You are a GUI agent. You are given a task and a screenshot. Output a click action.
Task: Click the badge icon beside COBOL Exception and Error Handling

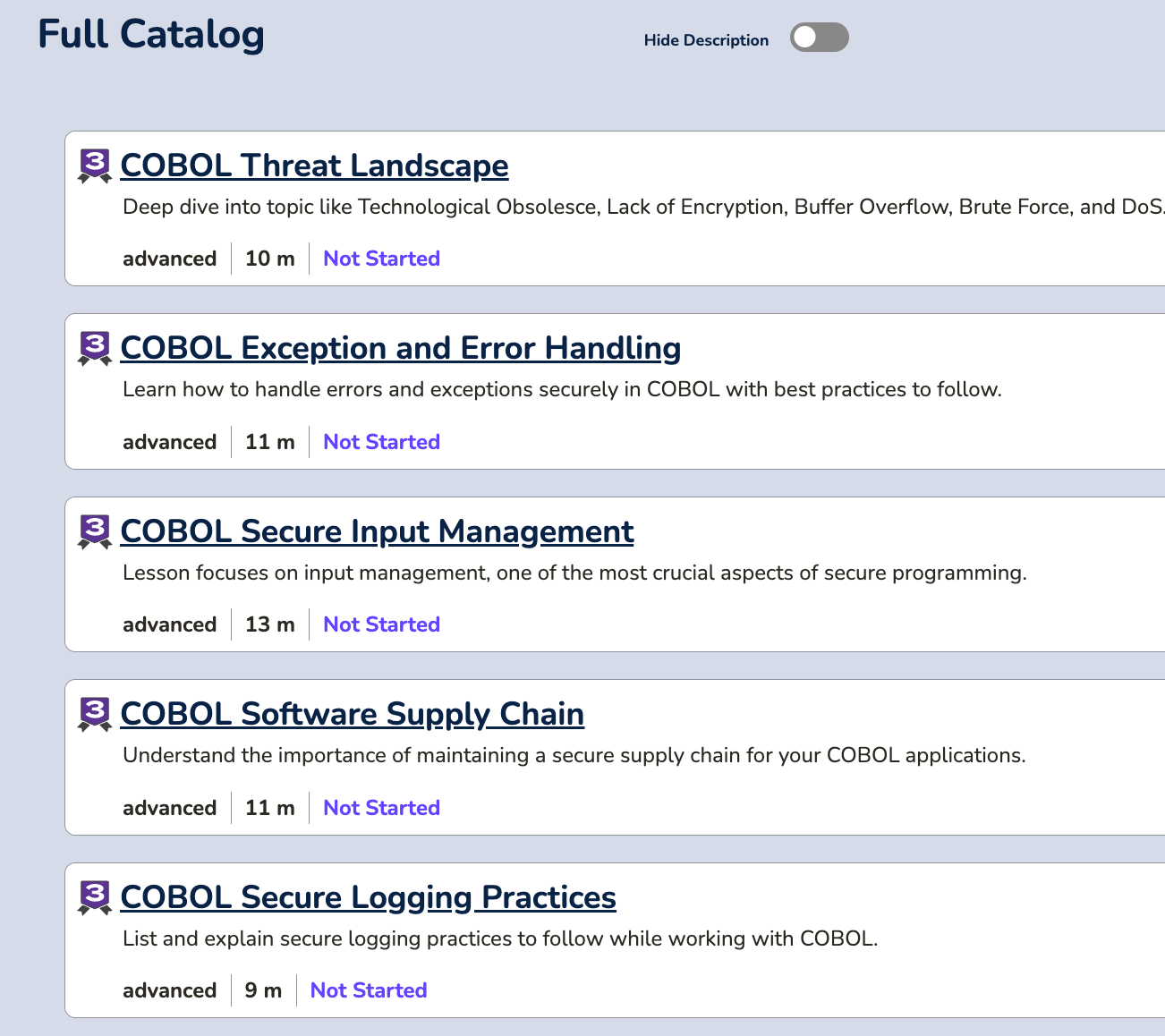coord(95,349)
